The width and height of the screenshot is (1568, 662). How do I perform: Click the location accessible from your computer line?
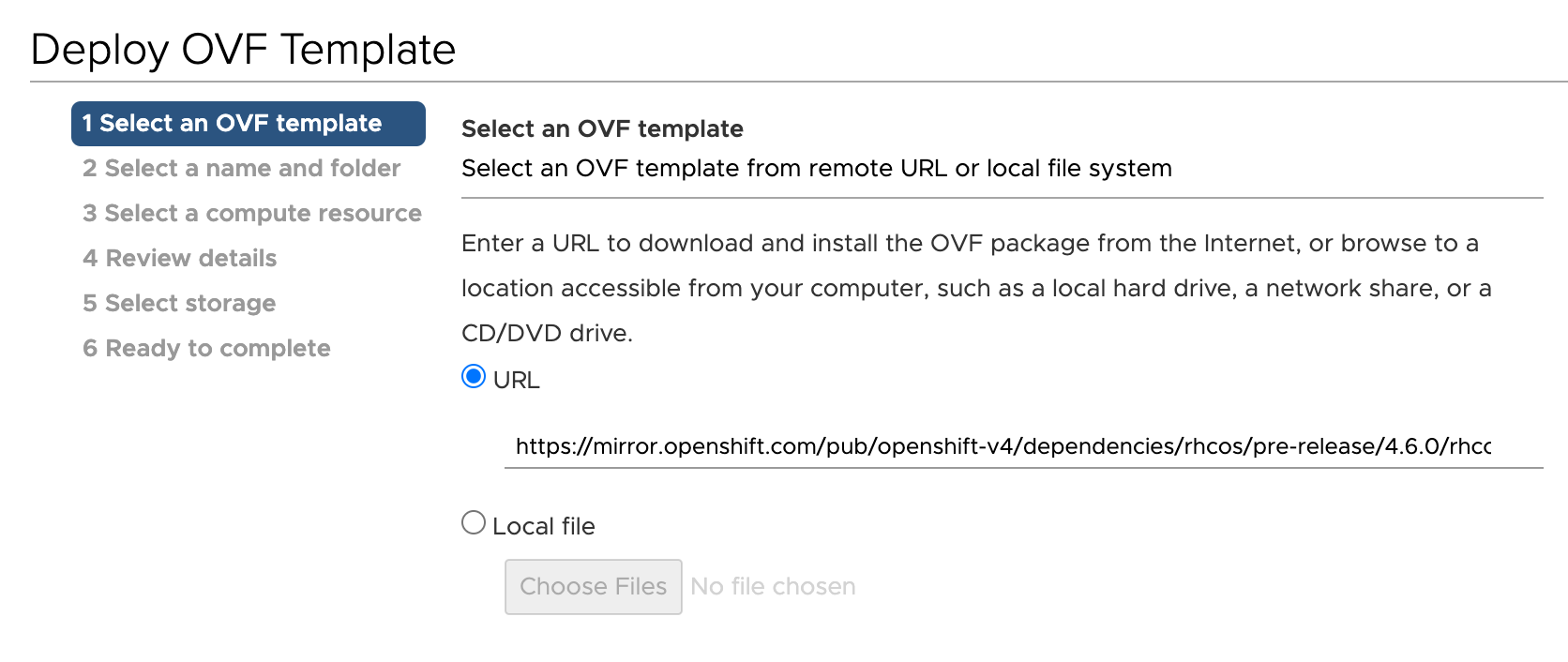(x=975, y=289)
